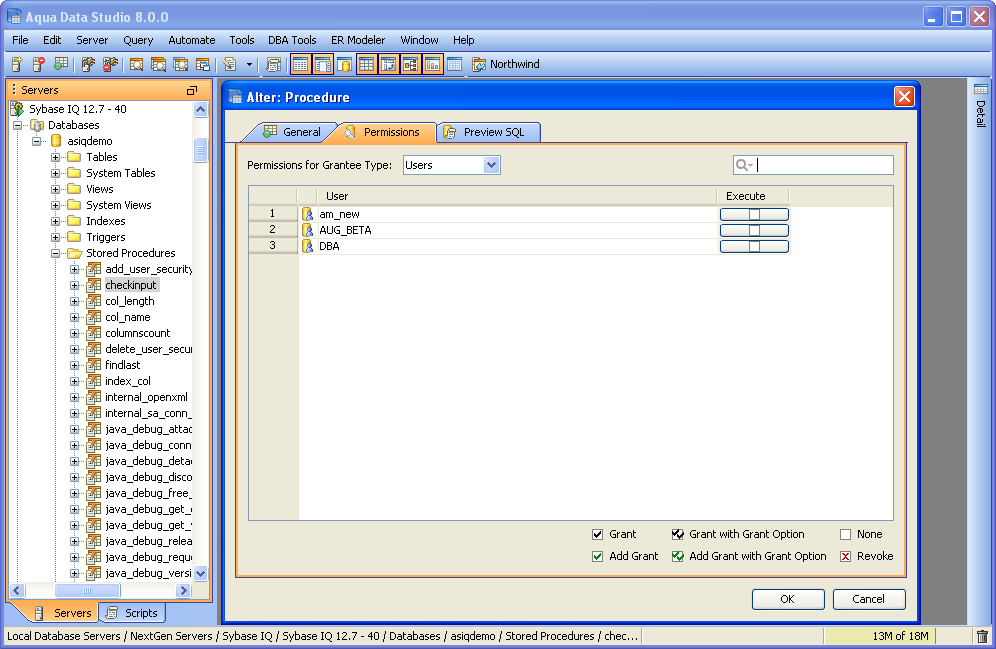This screenshot has height=649, width=996.
Task: Click the trash can memory icon
Action: click(x=982, y=636)
